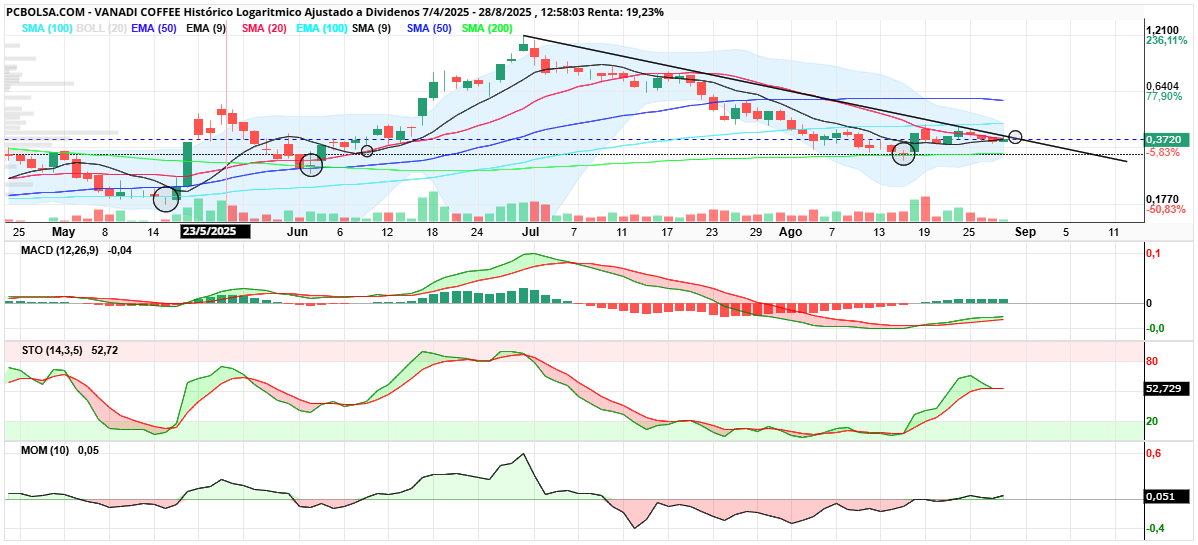Image resolution: width=1198 pixels, height=545 pixels.
Task: Click the 236,11% percentage label
Action: (x=1167, y=41)
